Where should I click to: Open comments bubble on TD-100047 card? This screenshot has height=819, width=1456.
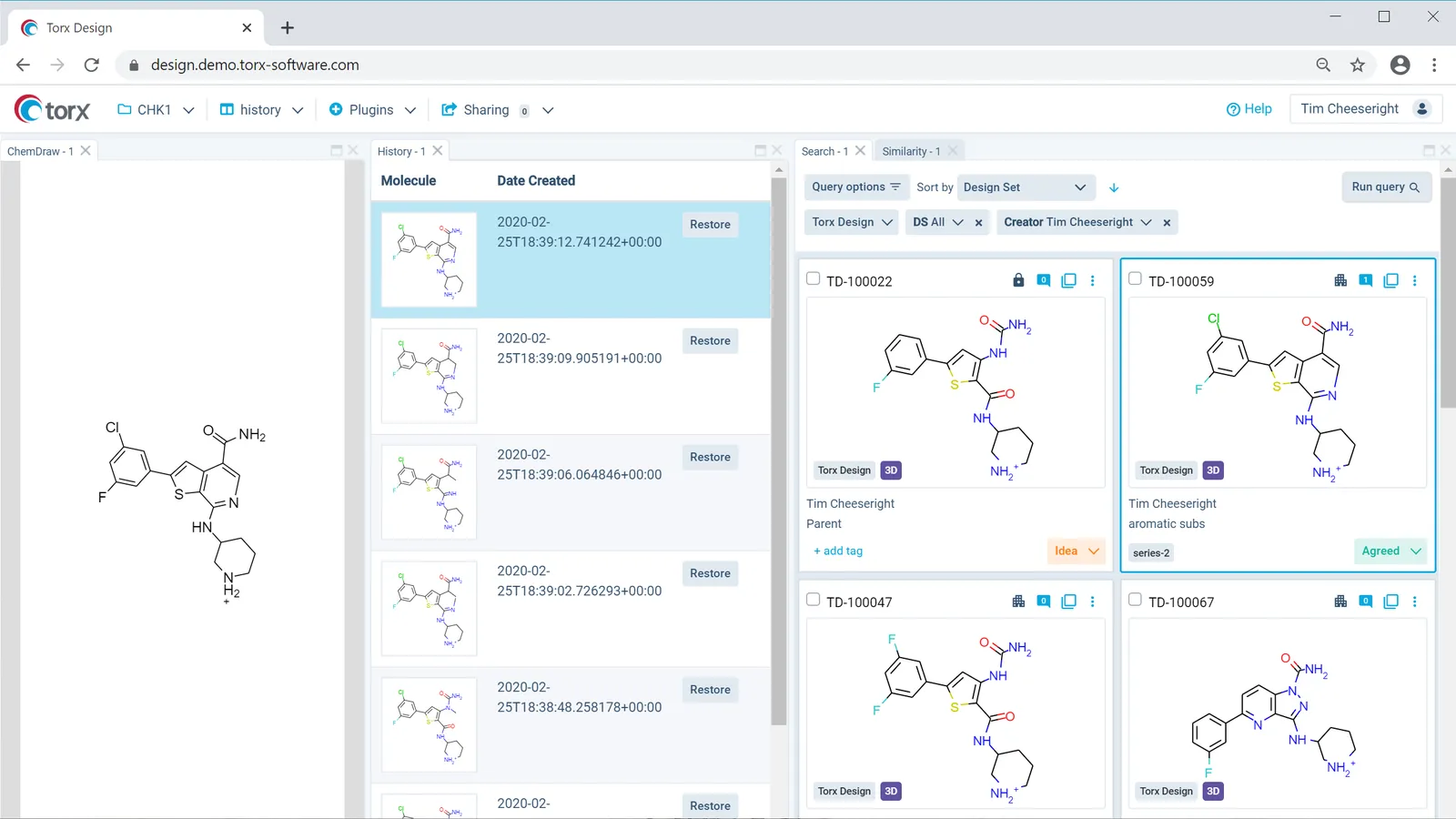[1044, 601]
